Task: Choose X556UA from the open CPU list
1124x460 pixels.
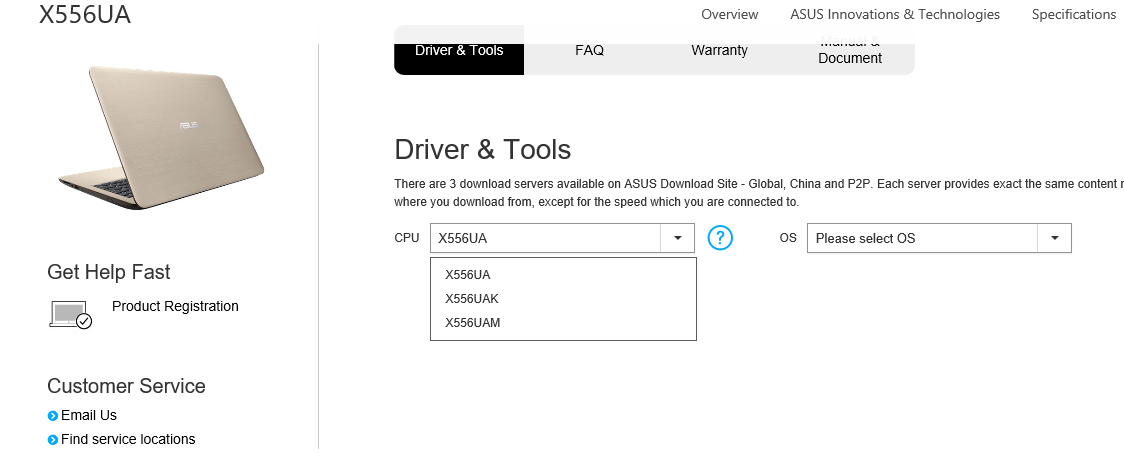Action: (x=468, y=275)
